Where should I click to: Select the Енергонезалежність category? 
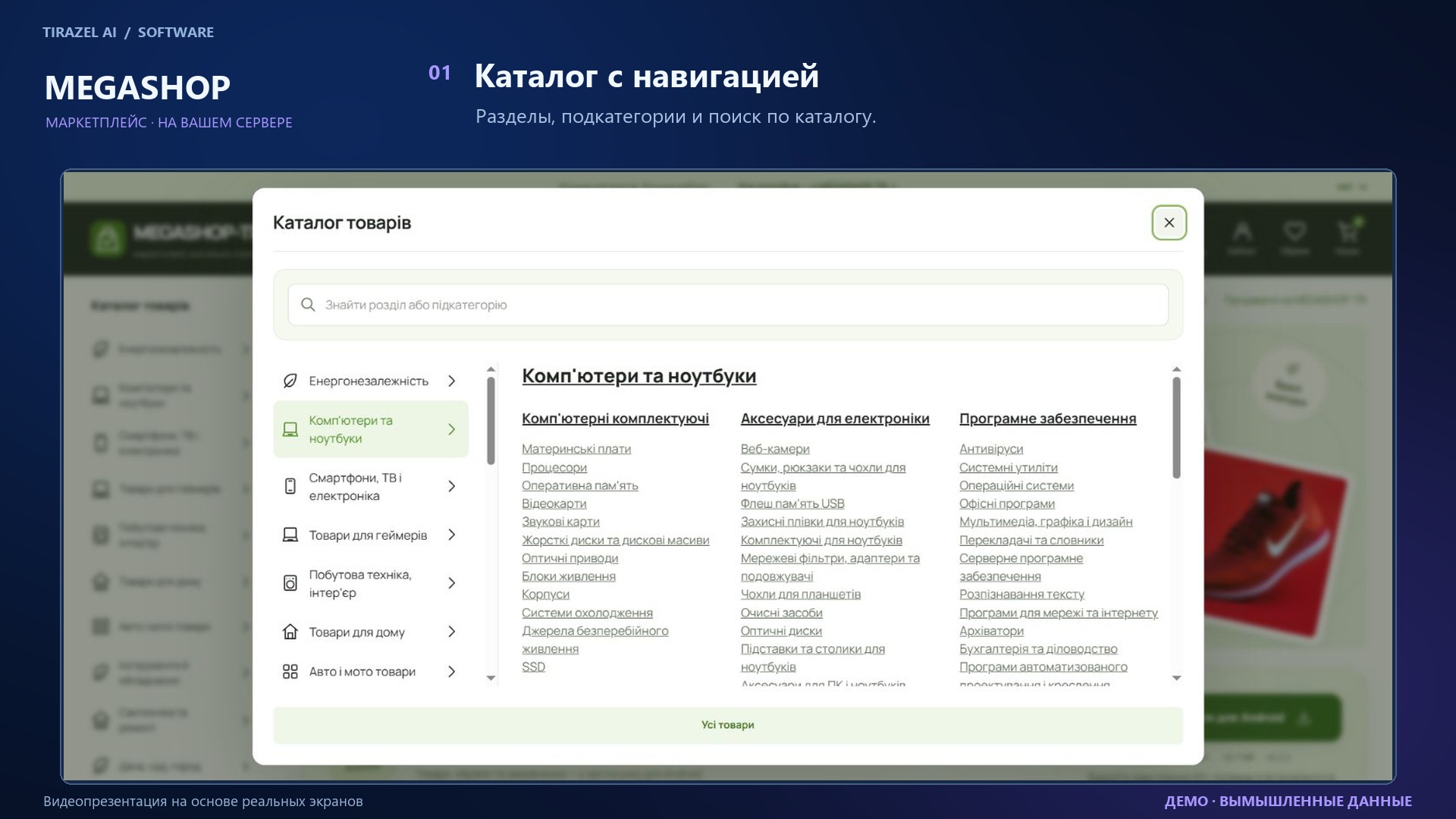pos(371,381)
